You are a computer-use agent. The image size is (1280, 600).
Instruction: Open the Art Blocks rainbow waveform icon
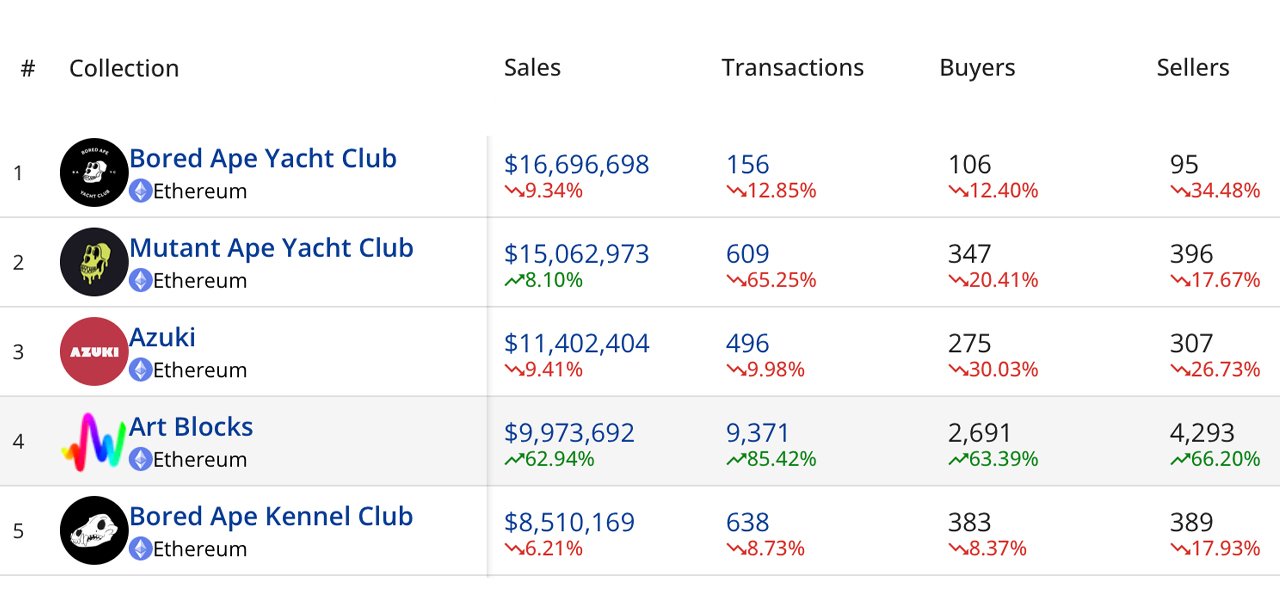point(93,441)
